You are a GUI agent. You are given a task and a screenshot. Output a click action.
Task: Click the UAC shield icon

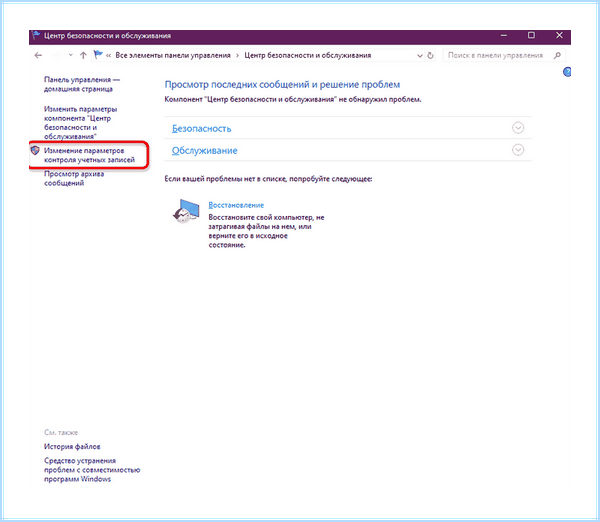(35, 150)
